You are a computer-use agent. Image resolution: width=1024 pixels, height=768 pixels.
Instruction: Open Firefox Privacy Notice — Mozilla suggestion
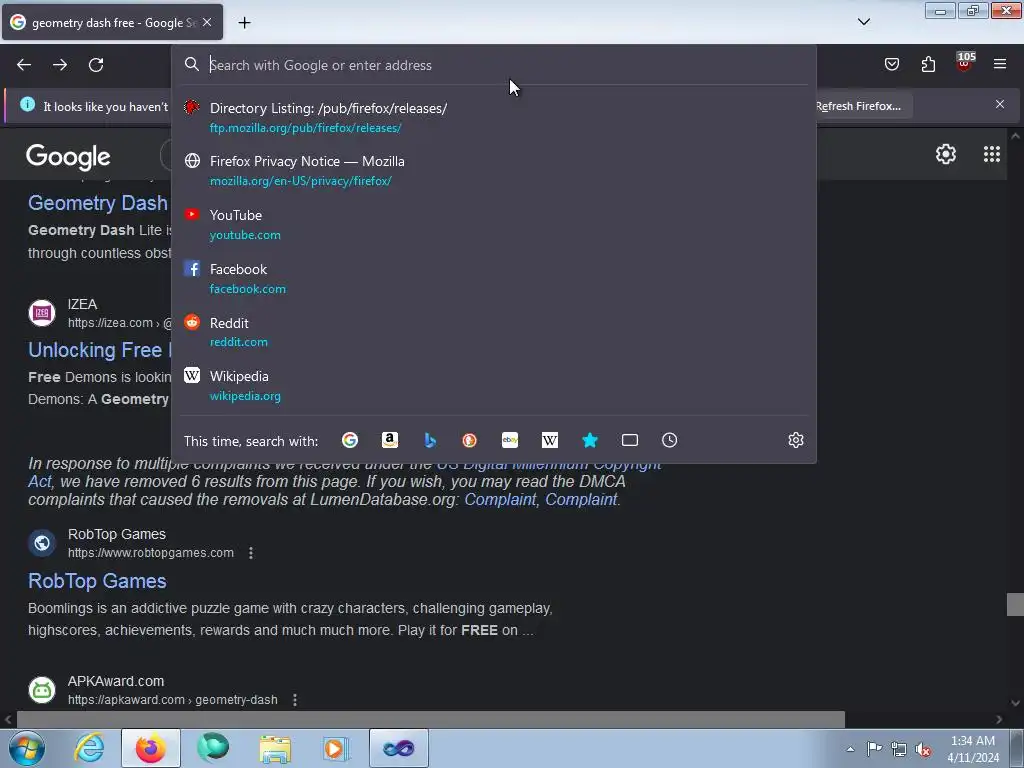[x=494, y=170]
